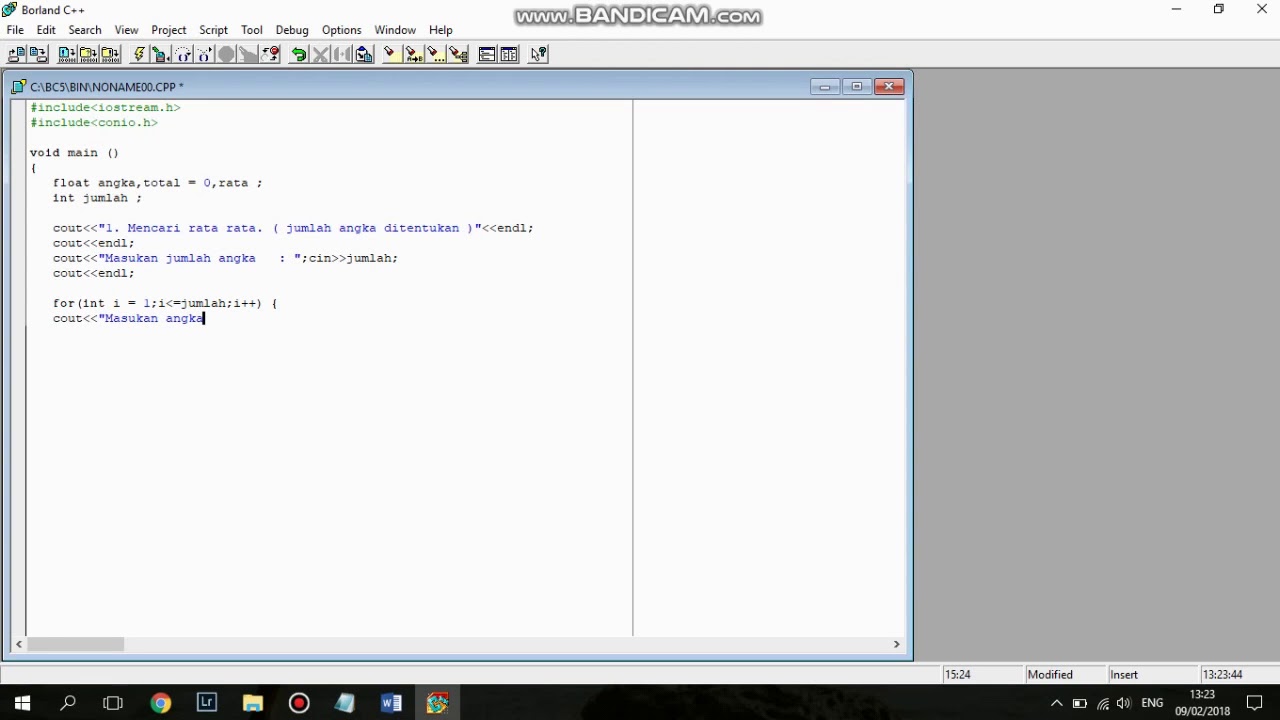The image size is (1280, 720).
Task: Open the Windows Start menu
Action: pos(22,703)
